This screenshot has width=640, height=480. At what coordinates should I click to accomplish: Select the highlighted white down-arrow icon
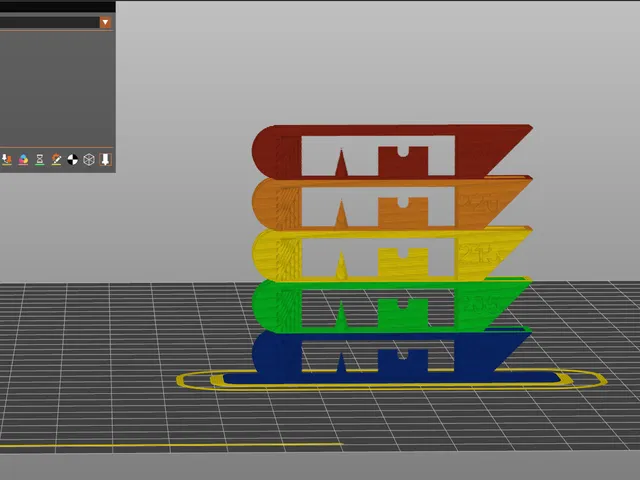pos(105,160)
